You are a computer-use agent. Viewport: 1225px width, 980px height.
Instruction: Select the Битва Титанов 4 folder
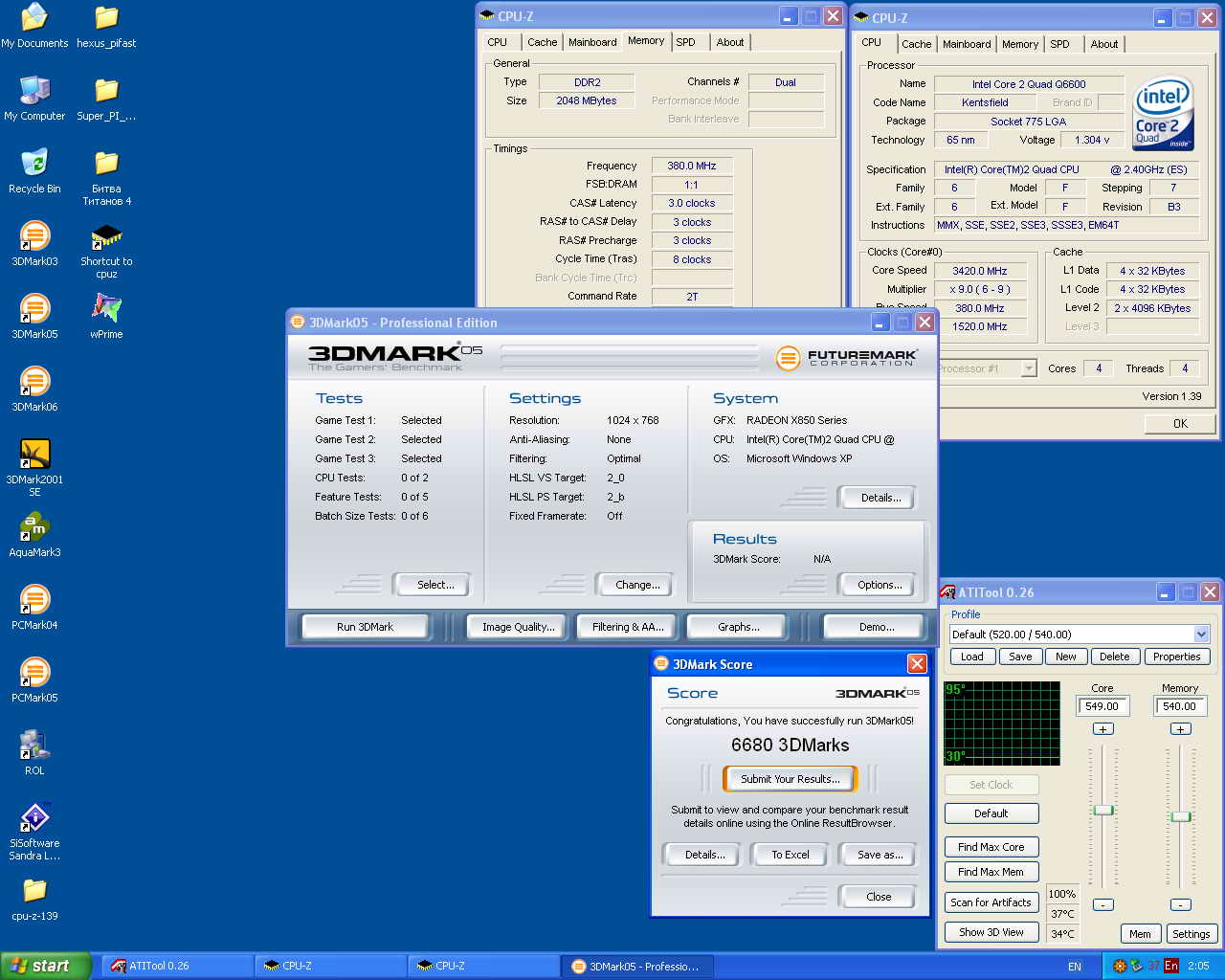pos(106,177)
